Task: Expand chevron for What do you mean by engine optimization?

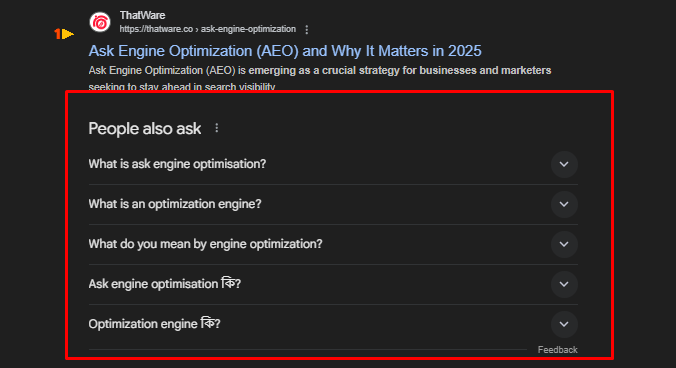Action: [x=564, y=244]
